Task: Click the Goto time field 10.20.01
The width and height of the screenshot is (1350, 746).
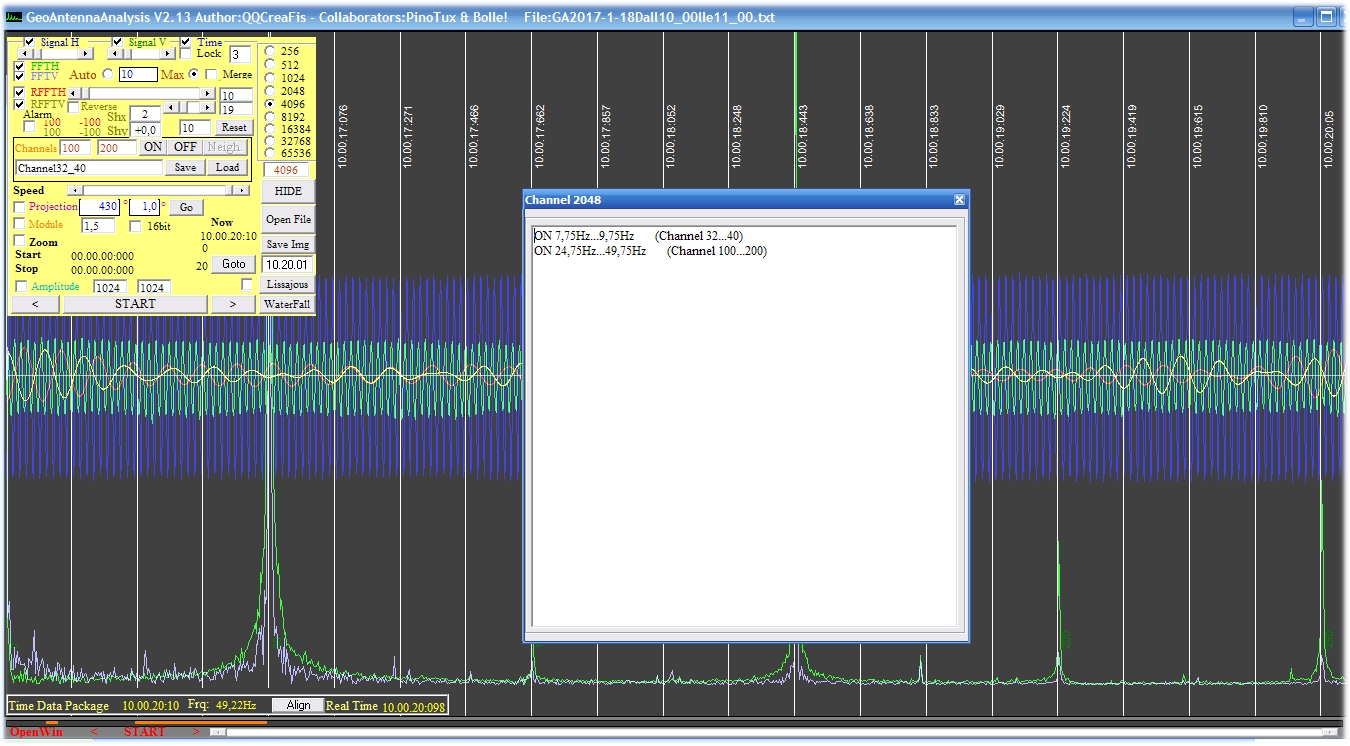Action: (287, 264)
